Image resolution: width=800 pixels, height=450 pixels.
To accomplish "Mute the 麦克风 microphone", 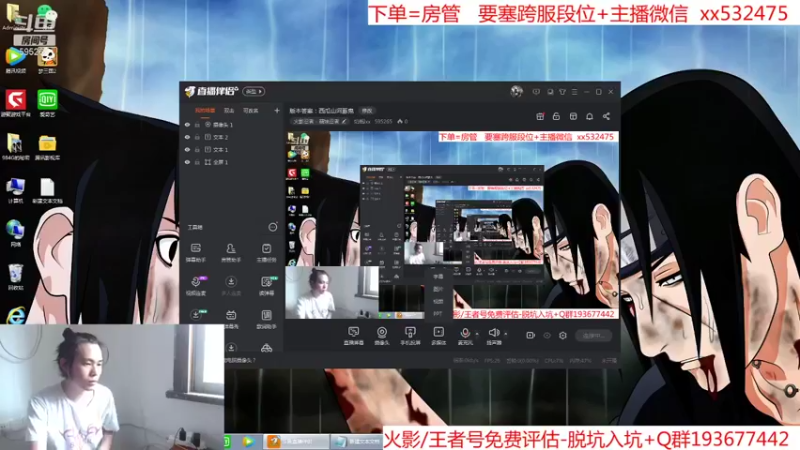I will click(465, 336).
